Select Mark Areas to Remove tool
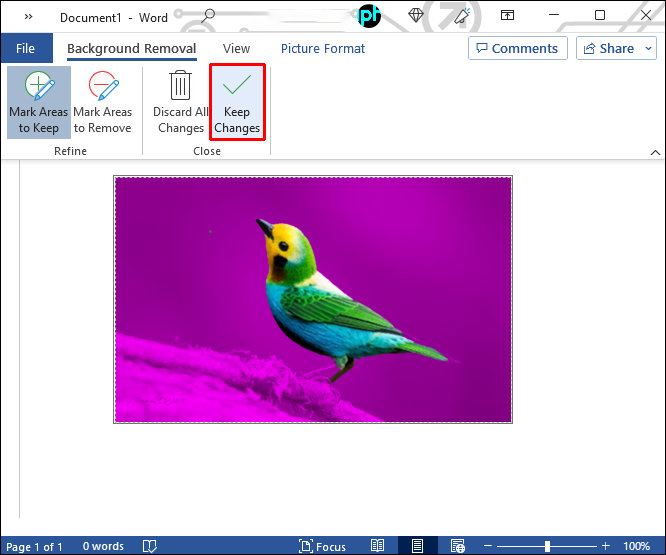This screenshot has width=666, height=555. [x=102, y=102]
